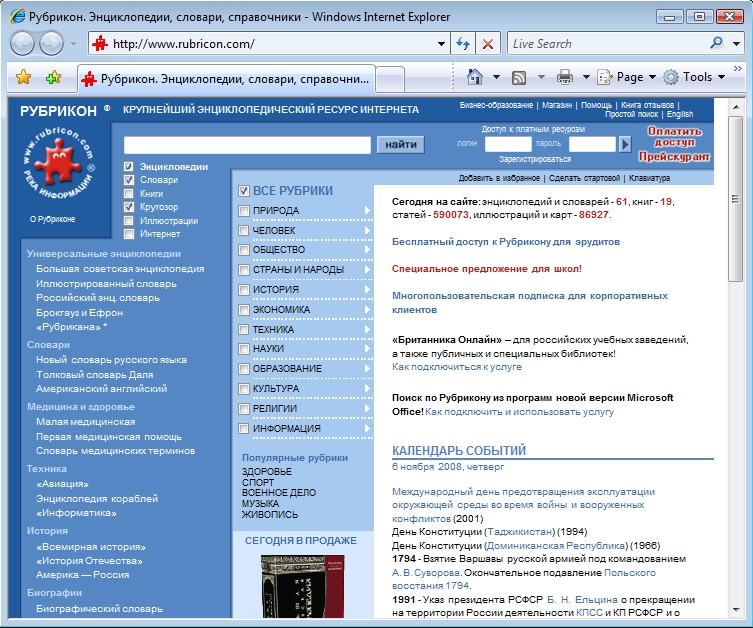Click the Add to Favorites icon
The width and height of the screenshot is (753, 628).
(x=53, y=77)
